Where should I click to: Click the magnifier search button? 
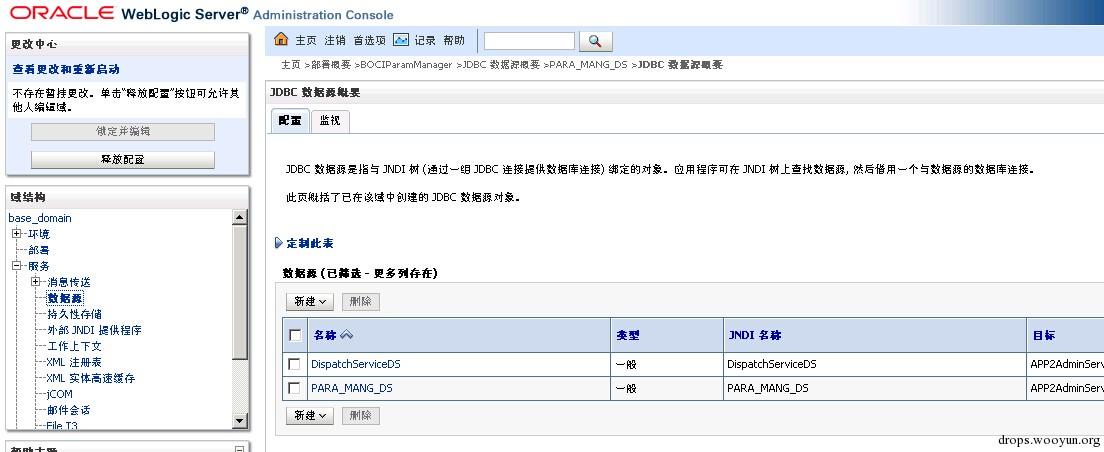click(x=595, y=41)
